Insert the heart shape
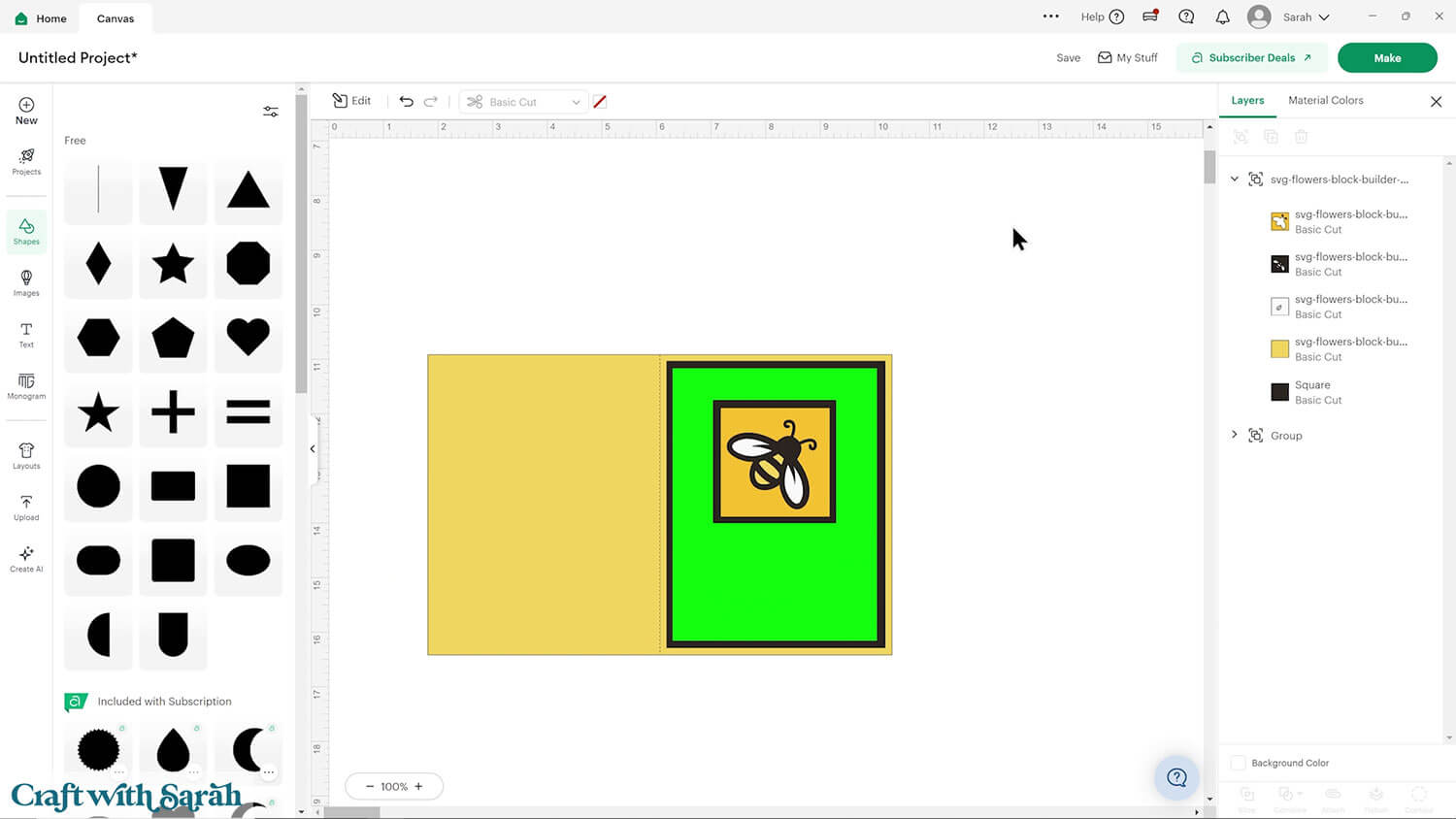The image size is (1456, 819). coord(248,338)
